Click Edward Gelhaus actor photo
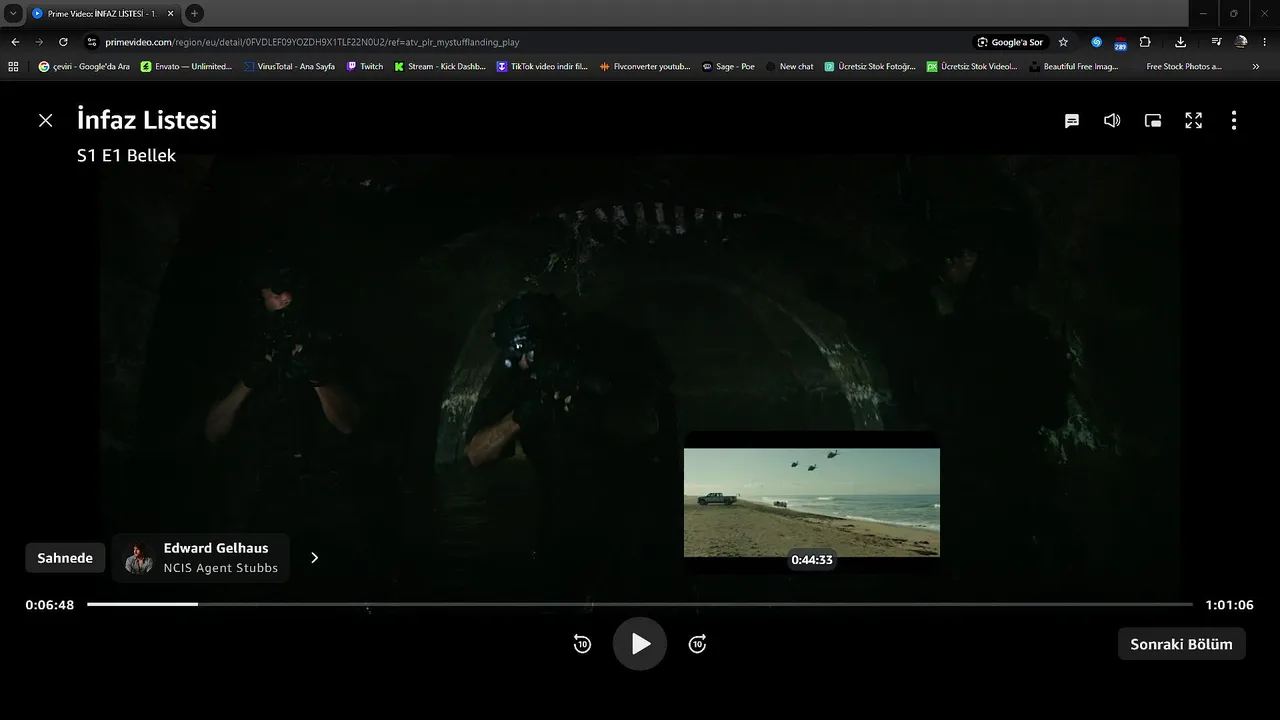This screenshot has width=1280, height=720. pos(138,558)
